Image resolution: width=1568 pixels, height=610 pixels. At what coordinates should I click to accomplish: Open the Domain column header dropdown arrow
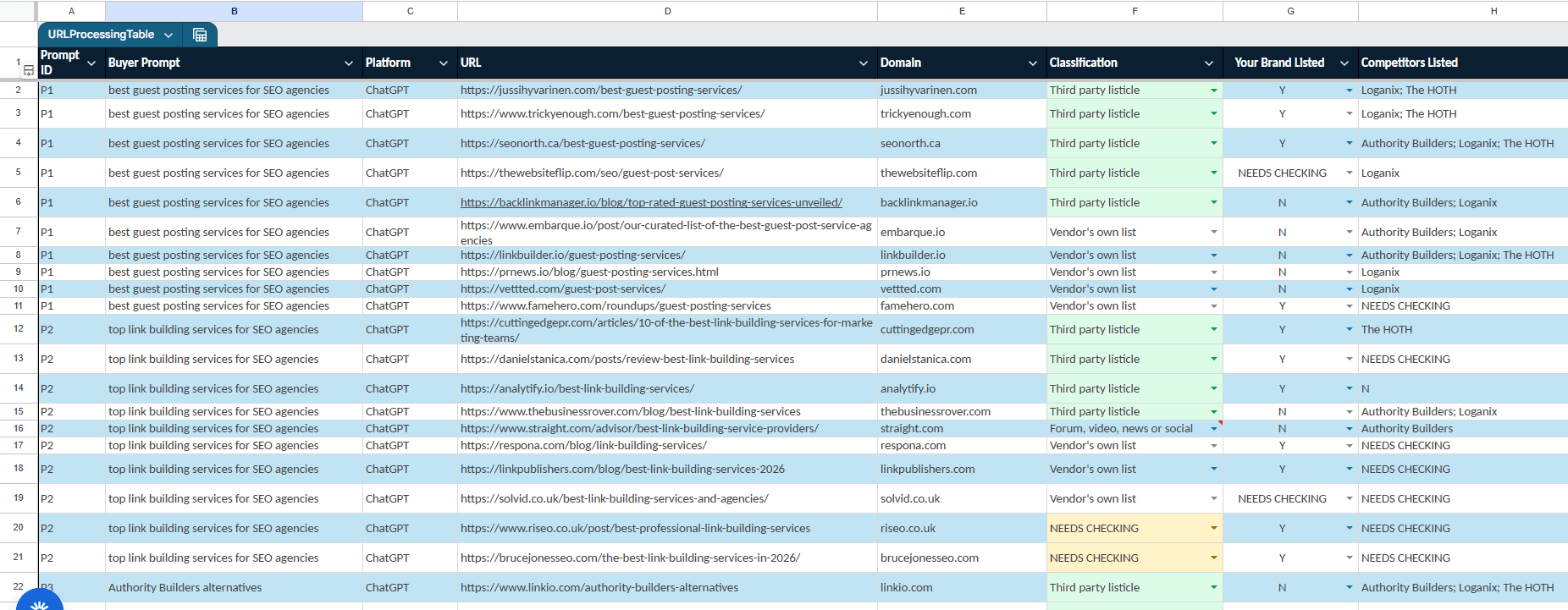click(1033, 63)
